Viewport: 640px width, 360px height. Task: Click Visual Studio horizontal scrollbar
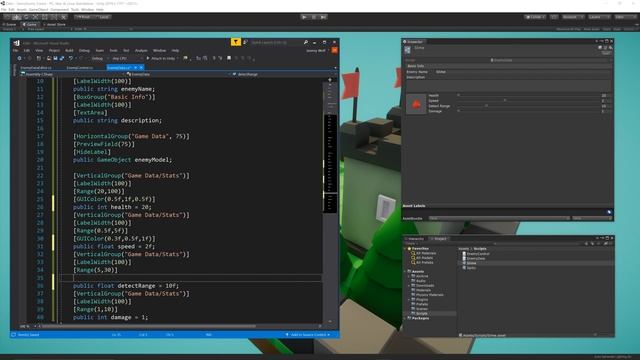pos(149,326)
